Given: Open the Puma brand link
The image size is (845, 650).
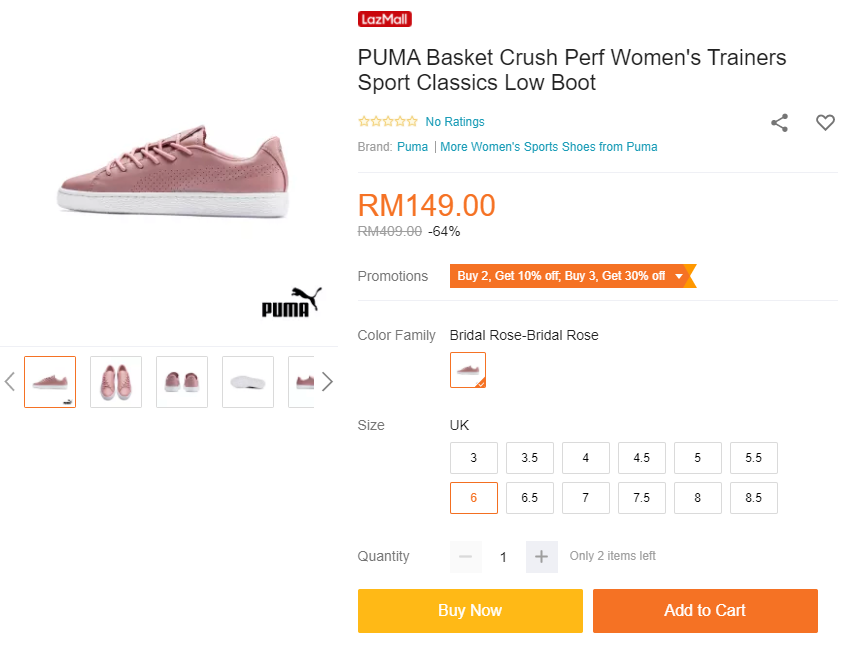Looking at the screenshot, I should coord(412,147).
